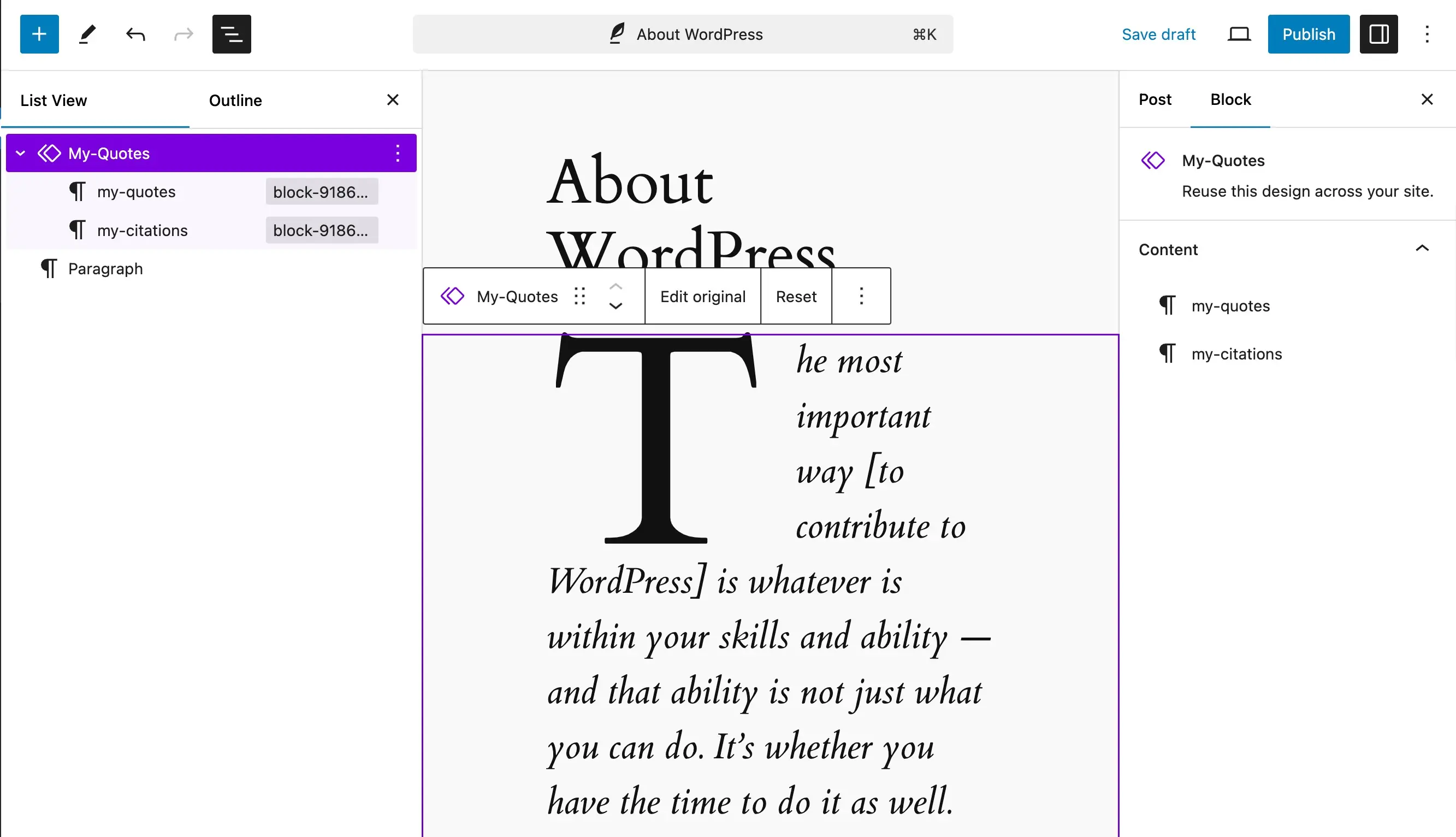Click the my-citations tree item in List View

point(142,230)
